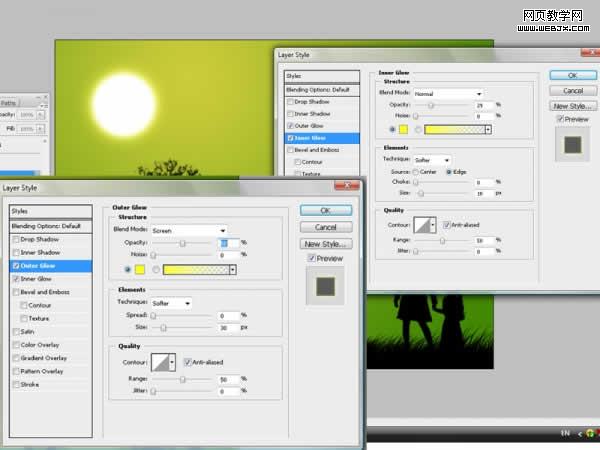Click Opacity value field in Outer Glow

[228, 243]
